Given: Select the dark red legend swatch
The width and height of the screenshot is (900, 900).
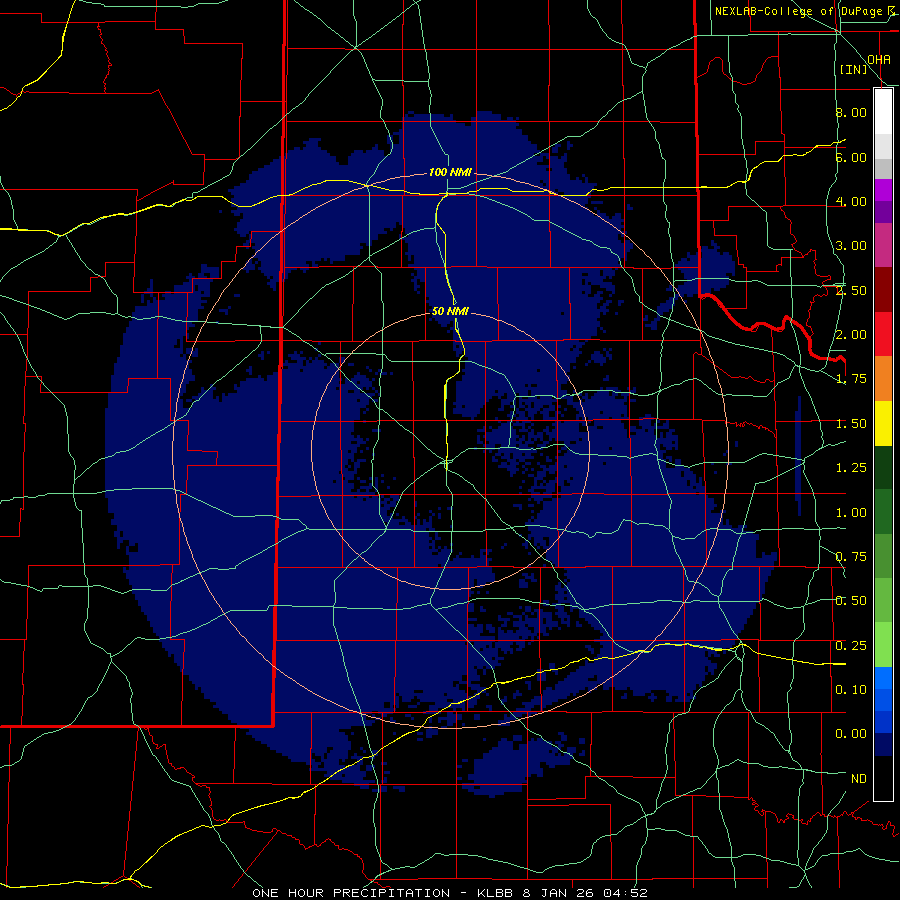Looking at the screenshot, I should click(883, 290).
